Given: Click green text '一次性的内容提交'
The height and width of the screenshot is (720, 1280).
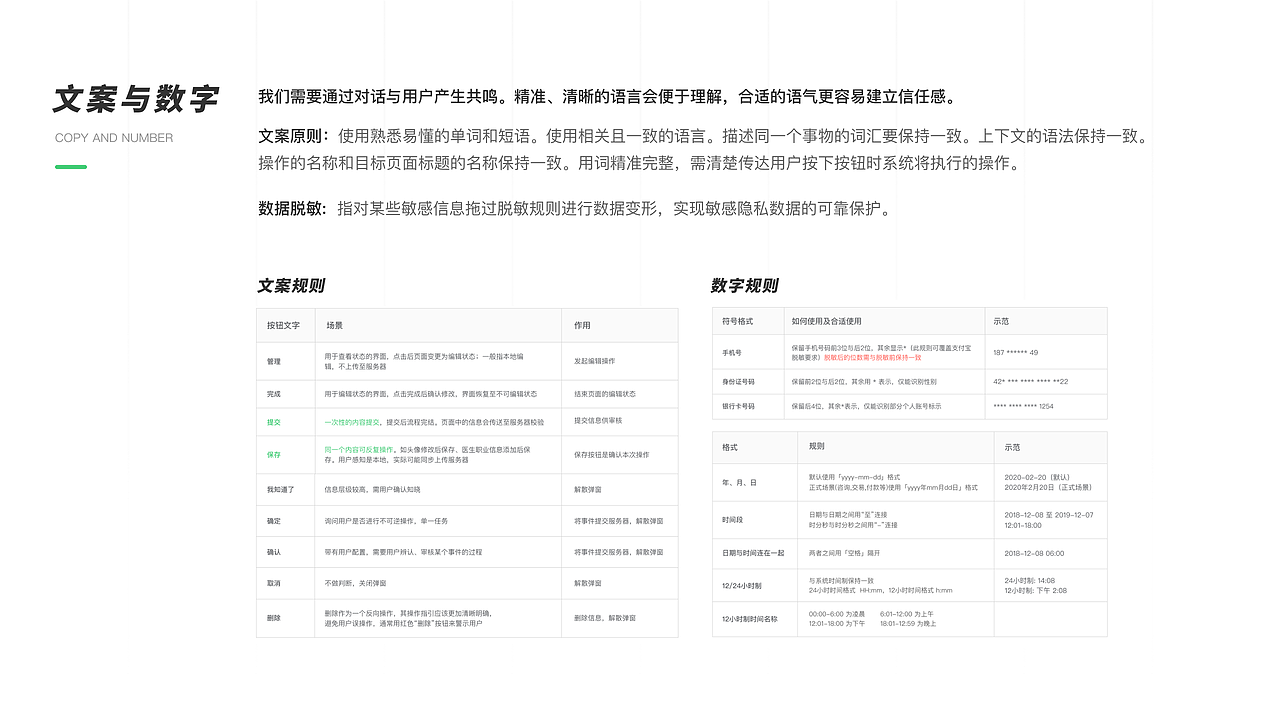Looking at the screenshot, I should (353, 422).
